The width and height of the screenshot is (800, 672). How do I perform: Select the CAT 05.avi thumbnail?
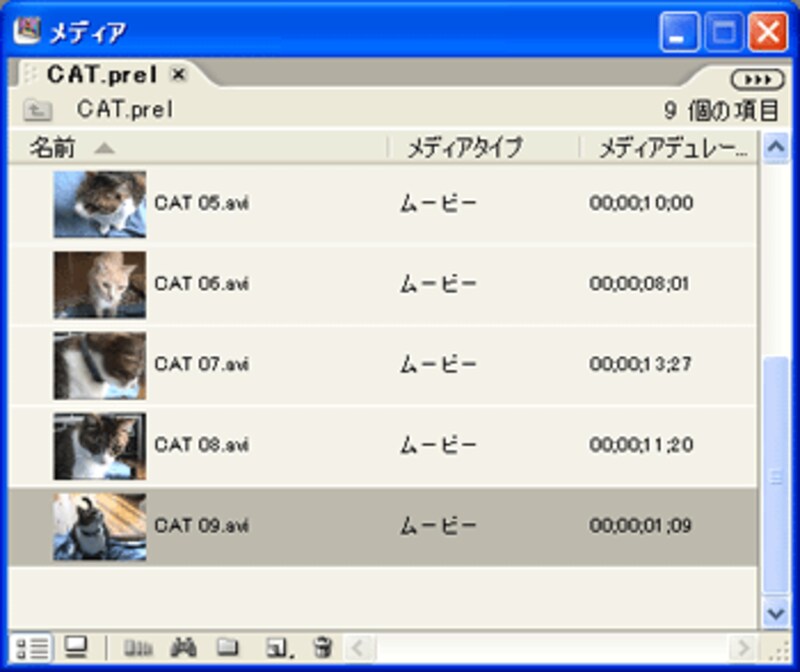99,204
